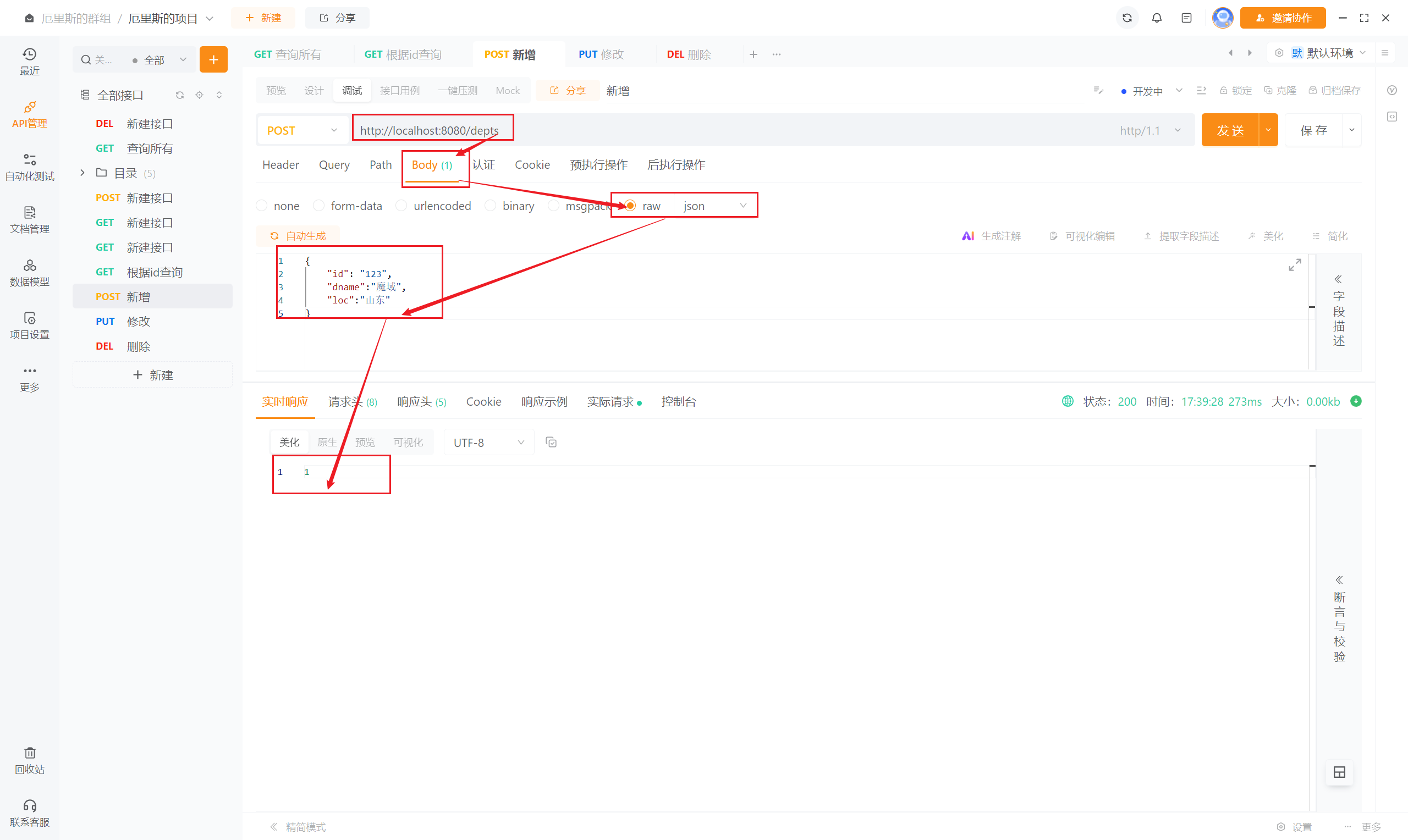Viewport: 1408px width, 840px height.
Task: Click the response panel vertical scrollbar handle
Action: coord(1312,466)
